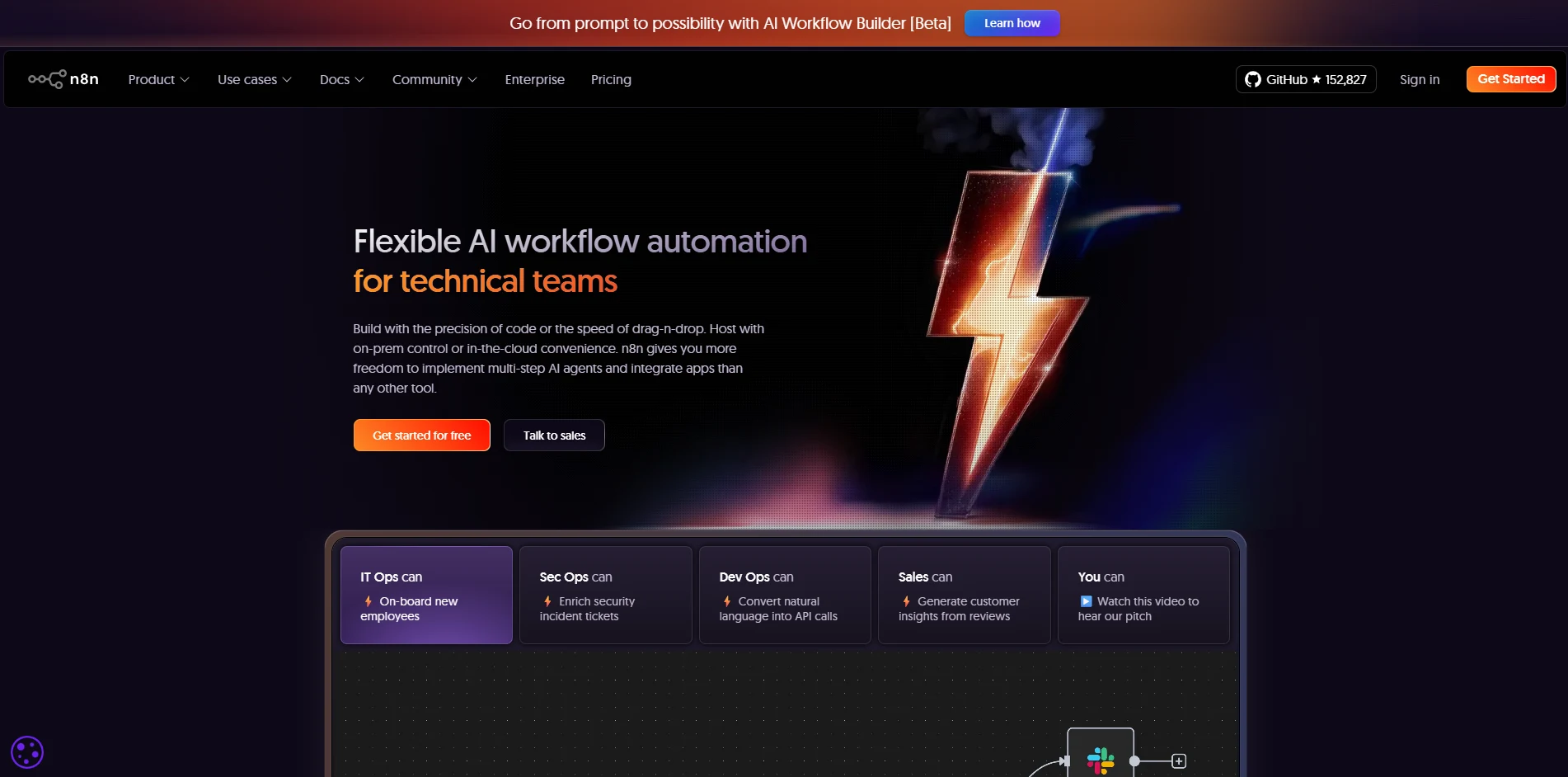Click the plus icon next to the Slack node

pos(1179,761)
